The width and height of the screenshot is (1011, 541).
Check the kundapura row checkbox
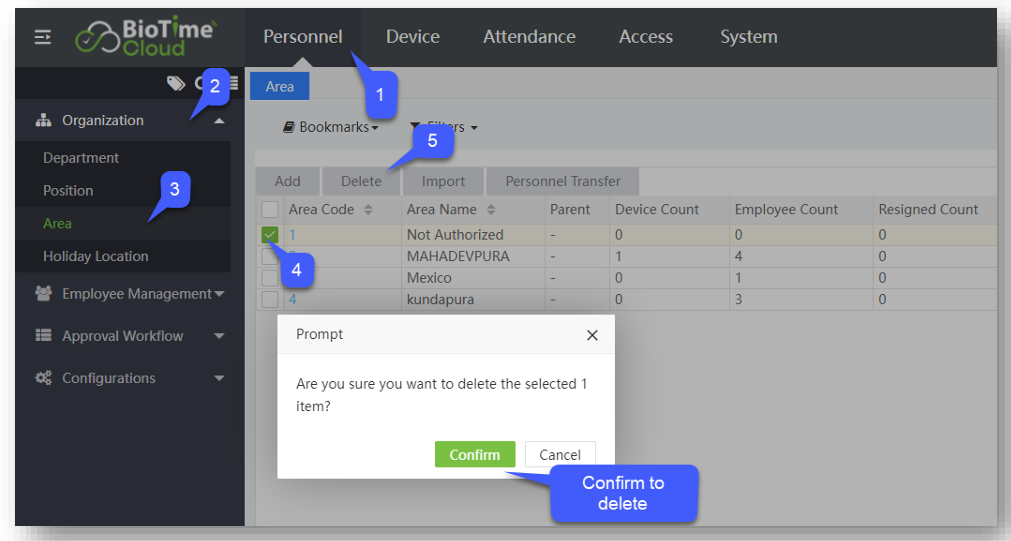(270, 299)
